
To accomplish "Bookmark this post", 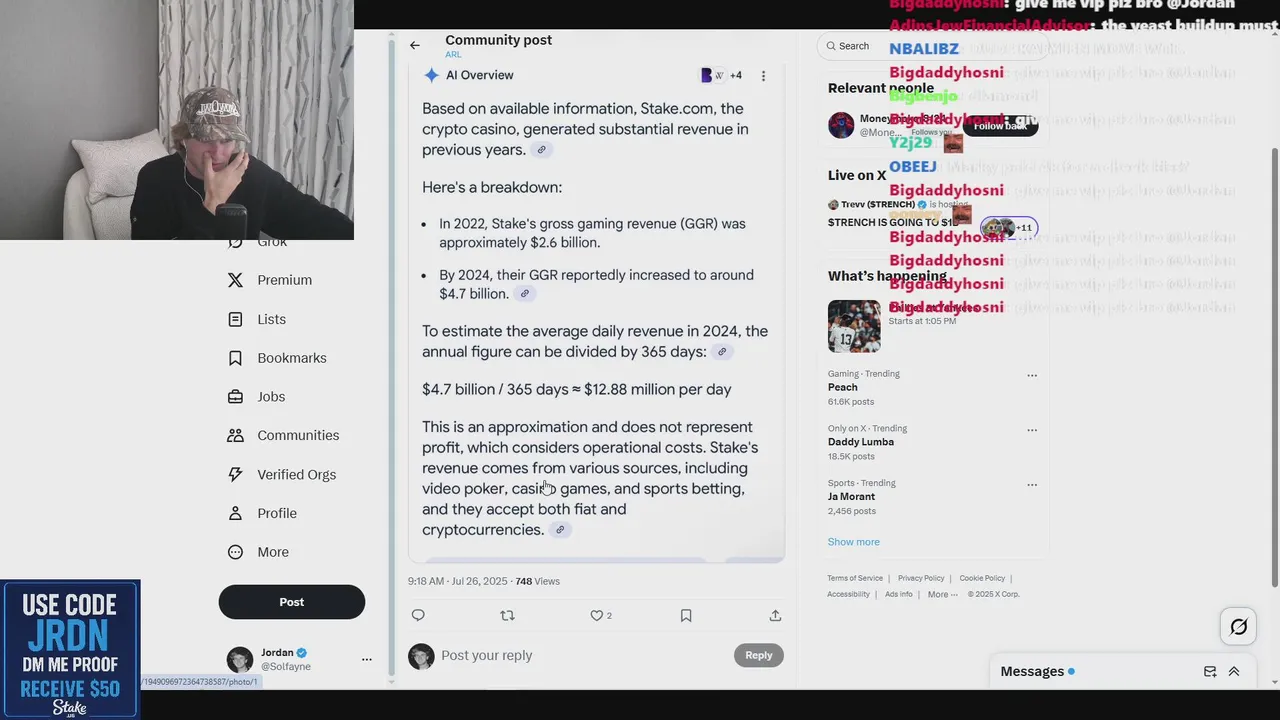I will [x=686, y=615].
